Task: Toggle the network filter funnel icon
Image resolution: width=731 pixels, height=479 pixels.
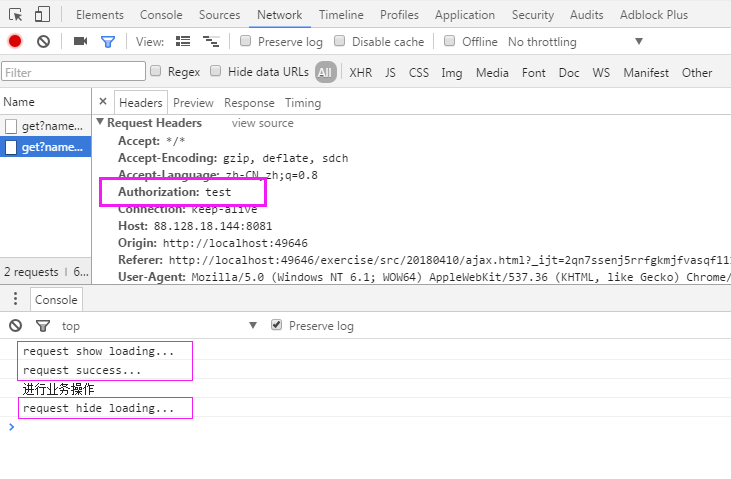Action: click(107, 42)
